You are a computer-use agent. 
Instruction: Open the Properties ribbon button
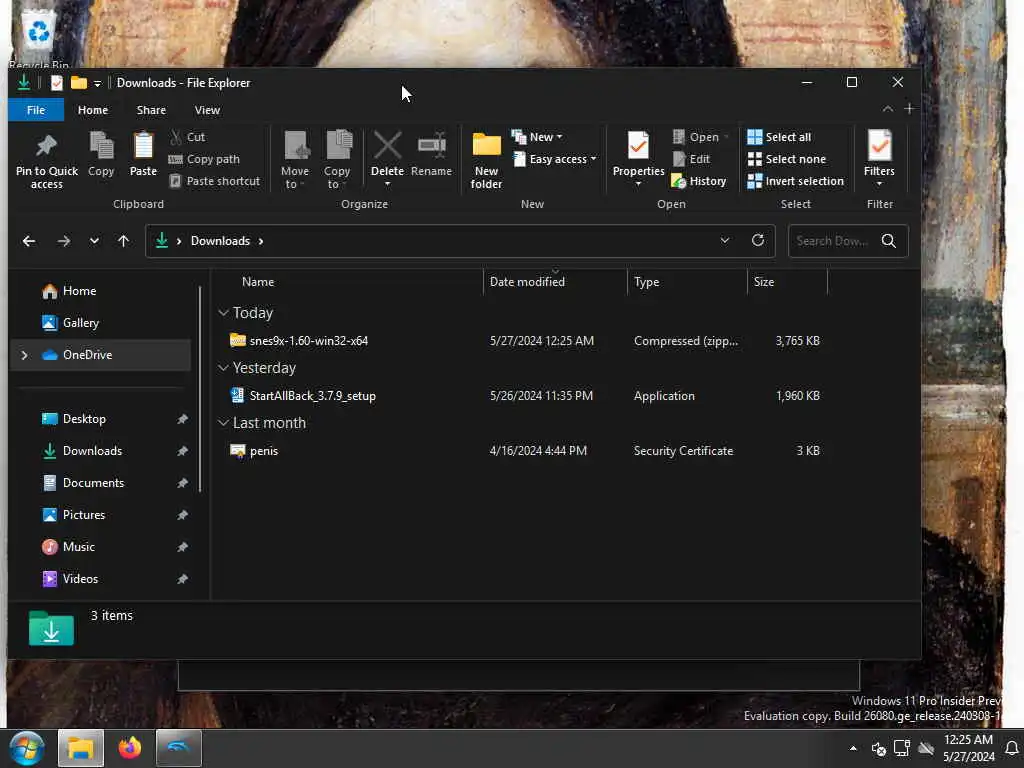pos(638,159)
